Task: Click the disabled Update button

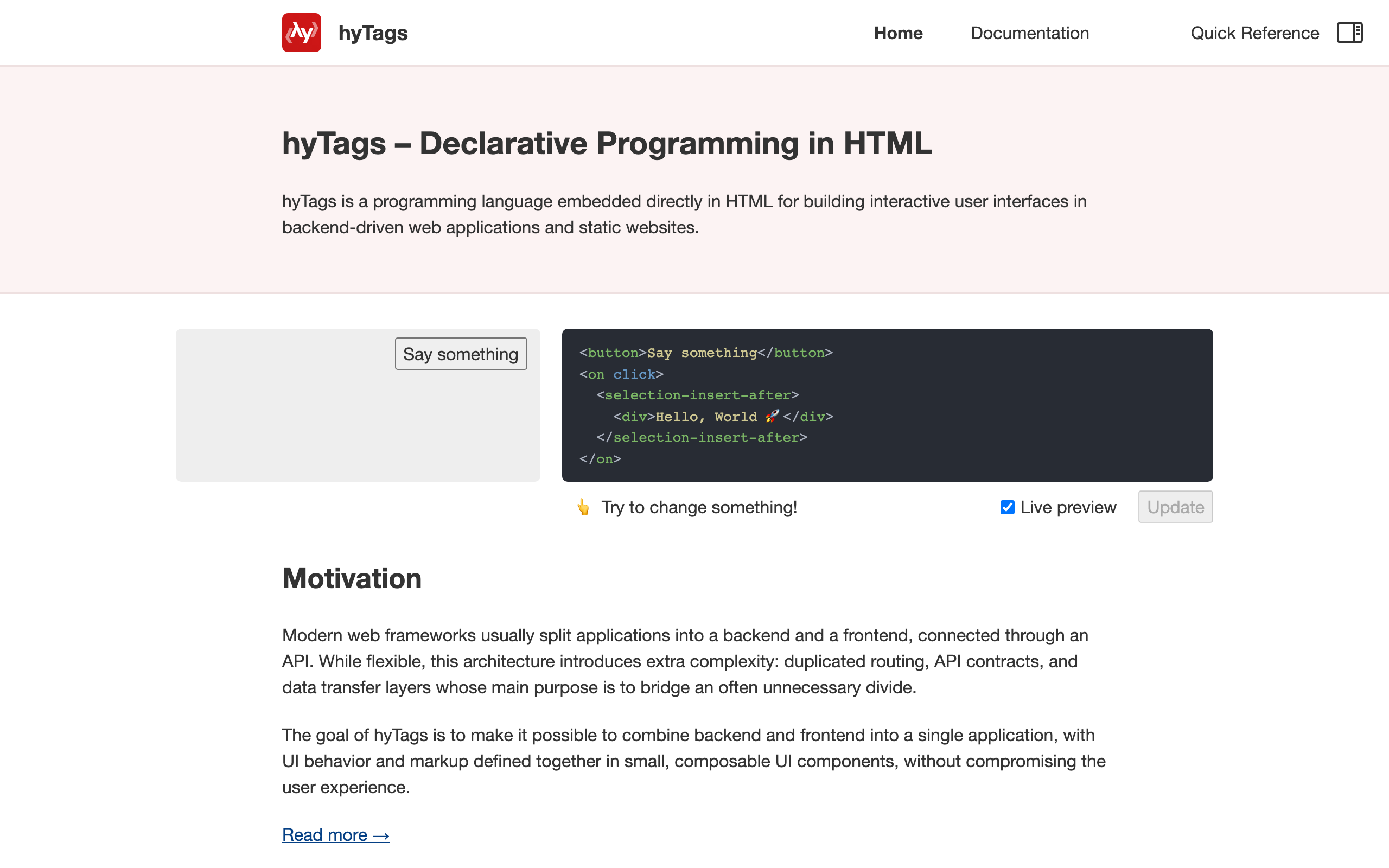Action: tap(1175, 507)
